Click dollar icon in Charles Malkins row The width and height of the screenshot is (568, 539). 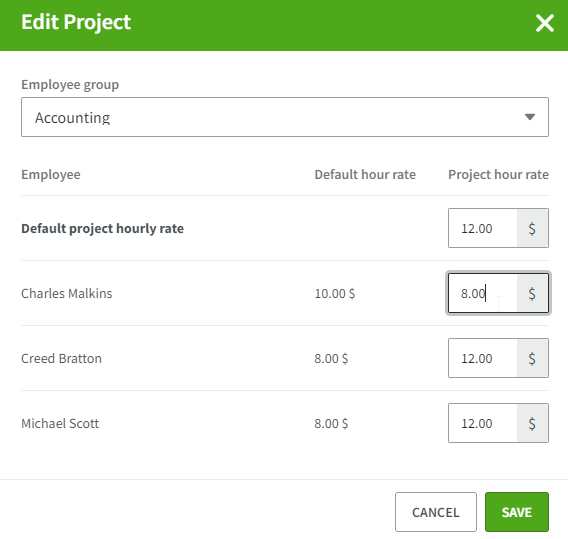(x=532, y=293)
